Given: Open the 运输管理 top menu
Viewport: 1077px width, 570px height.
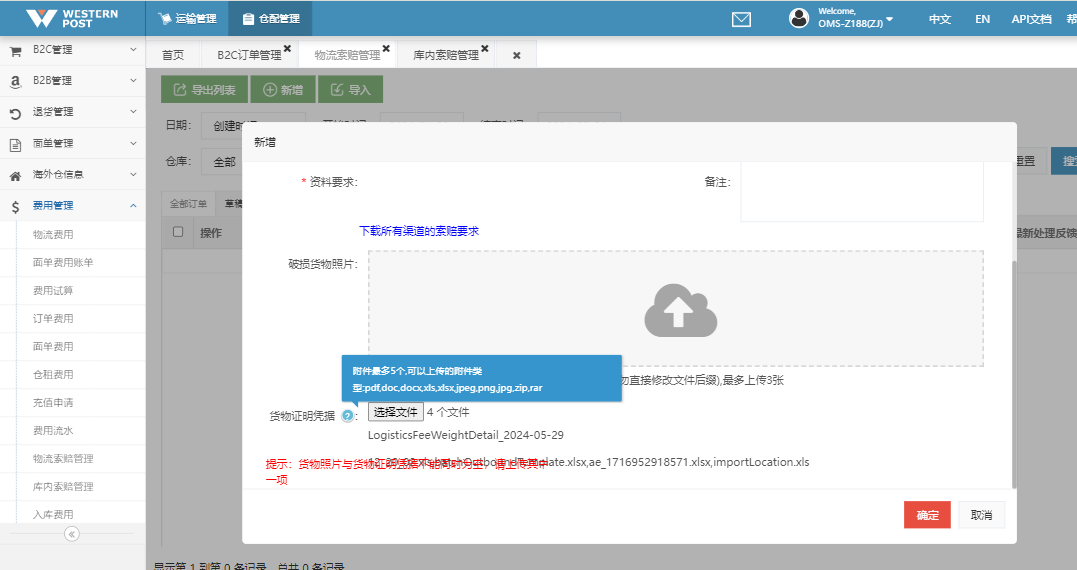Looking at the screenshot, I should (x=187, y=19).
